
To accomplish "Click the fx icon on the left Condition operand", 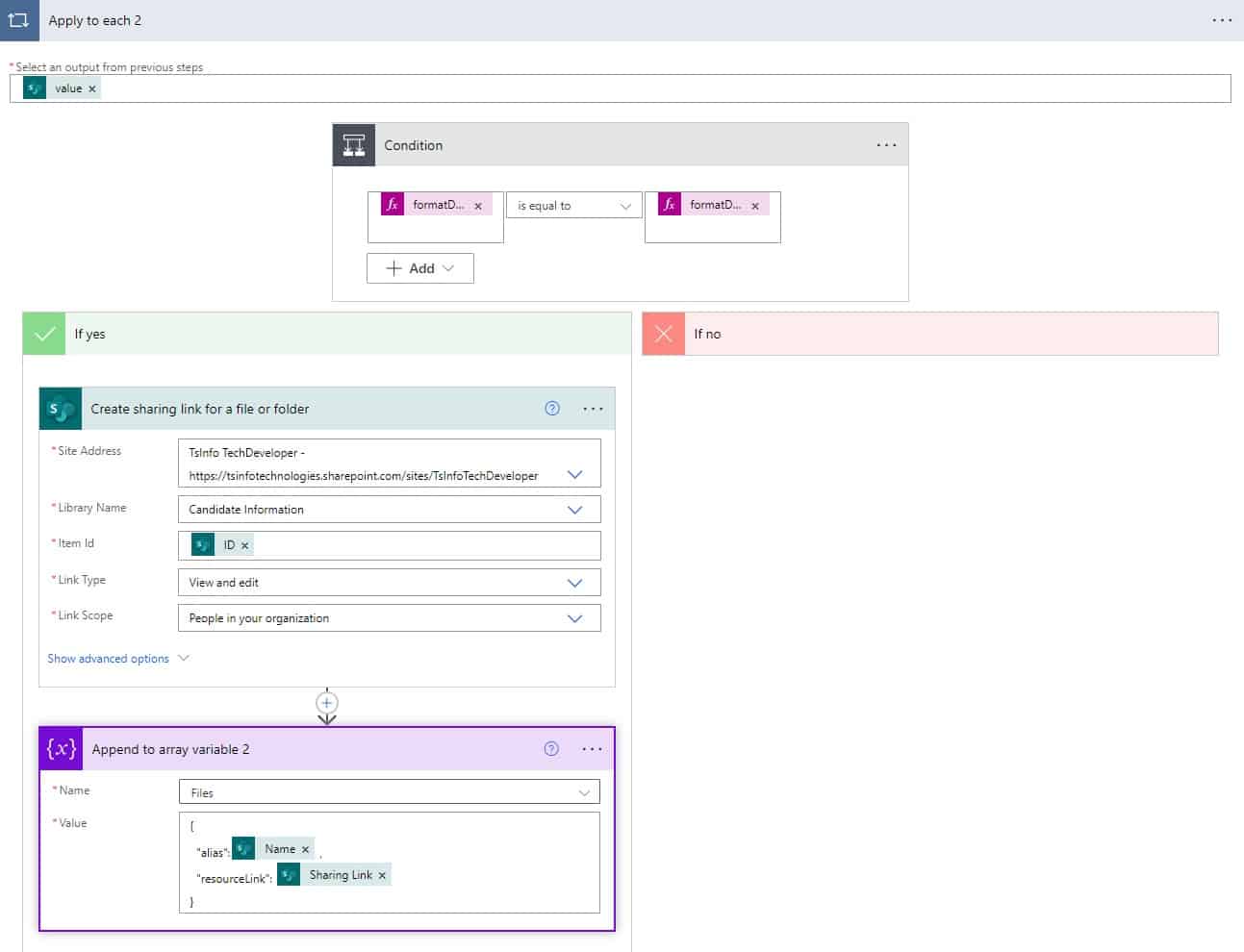I will 392,204.
